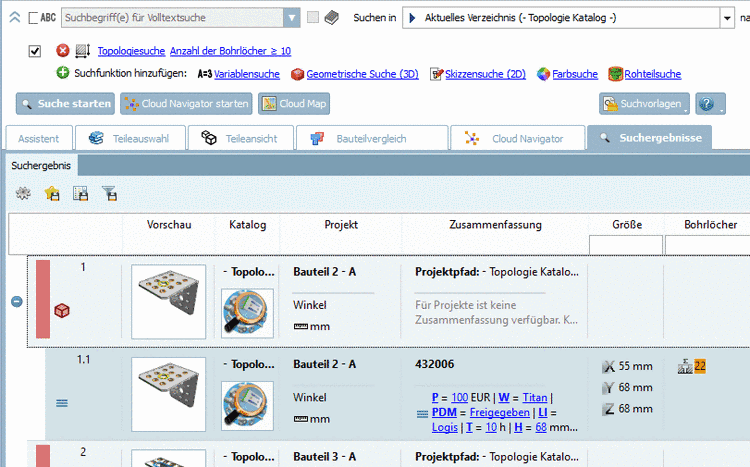Open Skizzensuche (2D) link
This screenshot has width=750, height=467.
pyautogui.click(x=485, y=74)
